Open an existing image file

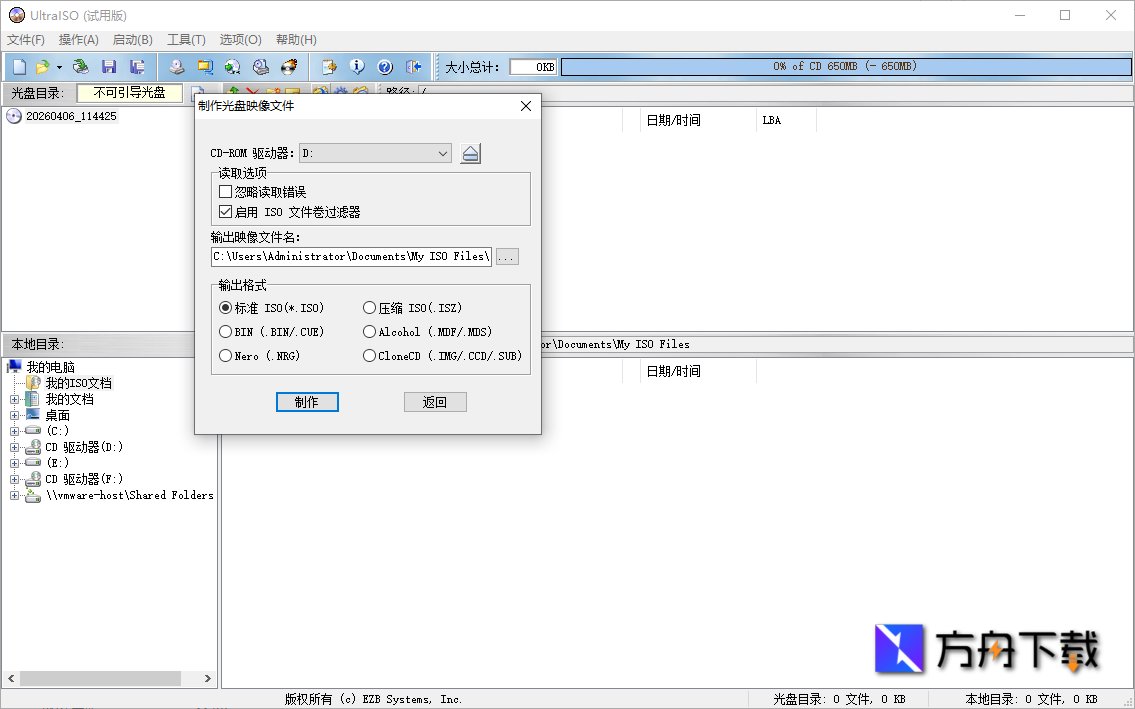(42, 66)
